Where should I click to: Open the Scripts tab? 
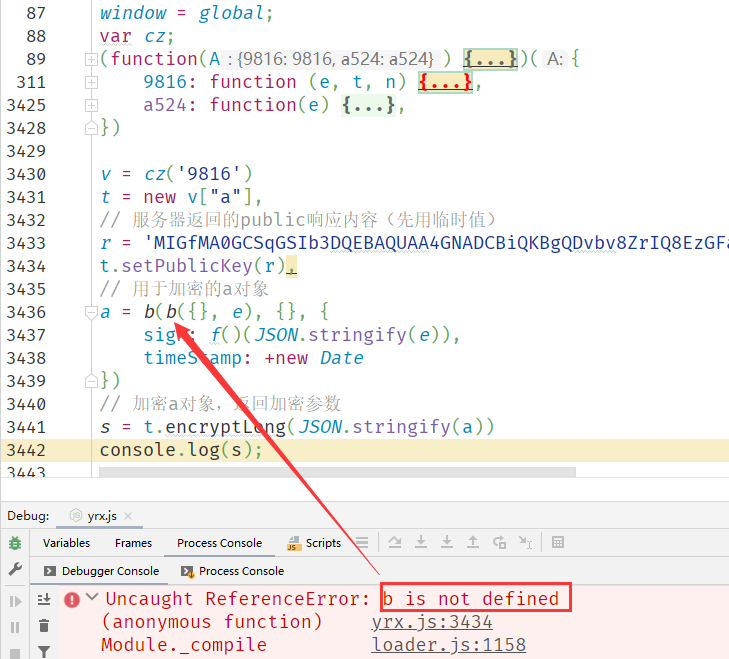[315, 543]
